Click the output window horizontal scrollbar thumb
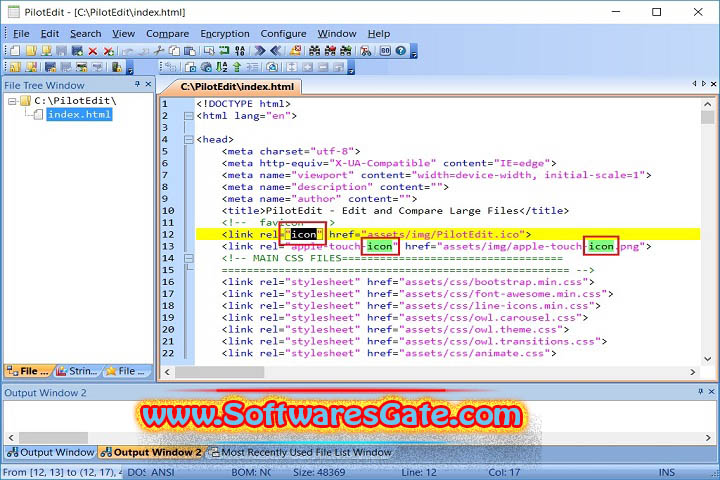 (x=53, y=438)
